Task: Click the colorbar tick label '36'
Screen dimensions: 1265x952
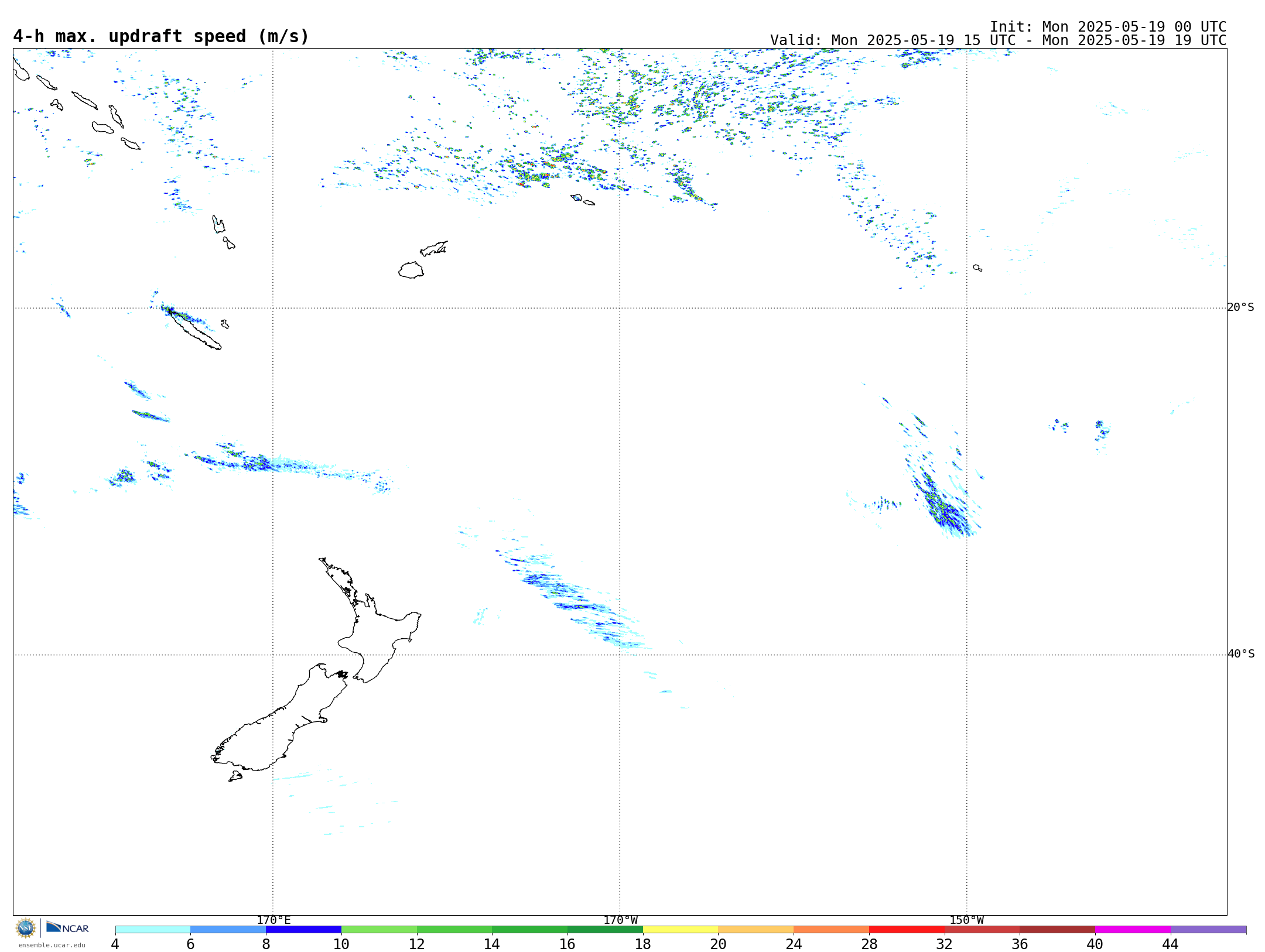Action: [x=1020, y=944]
